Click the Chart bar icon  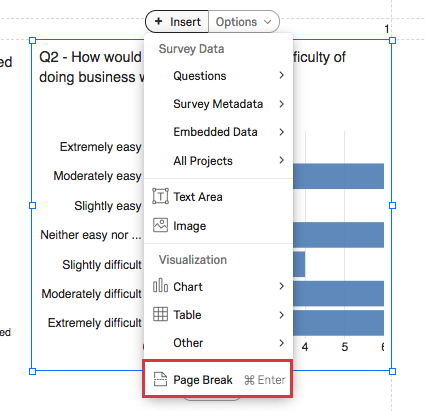[160, 286]
